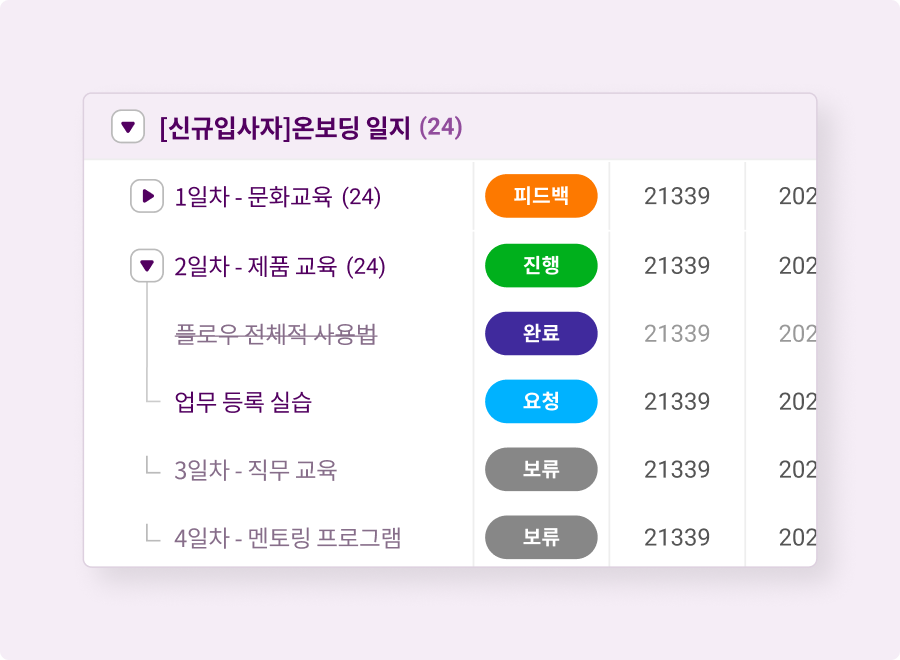Click the 보류 badge for 3일차 직무 교육
The image size is (900, 660).
tap(541, 469)
